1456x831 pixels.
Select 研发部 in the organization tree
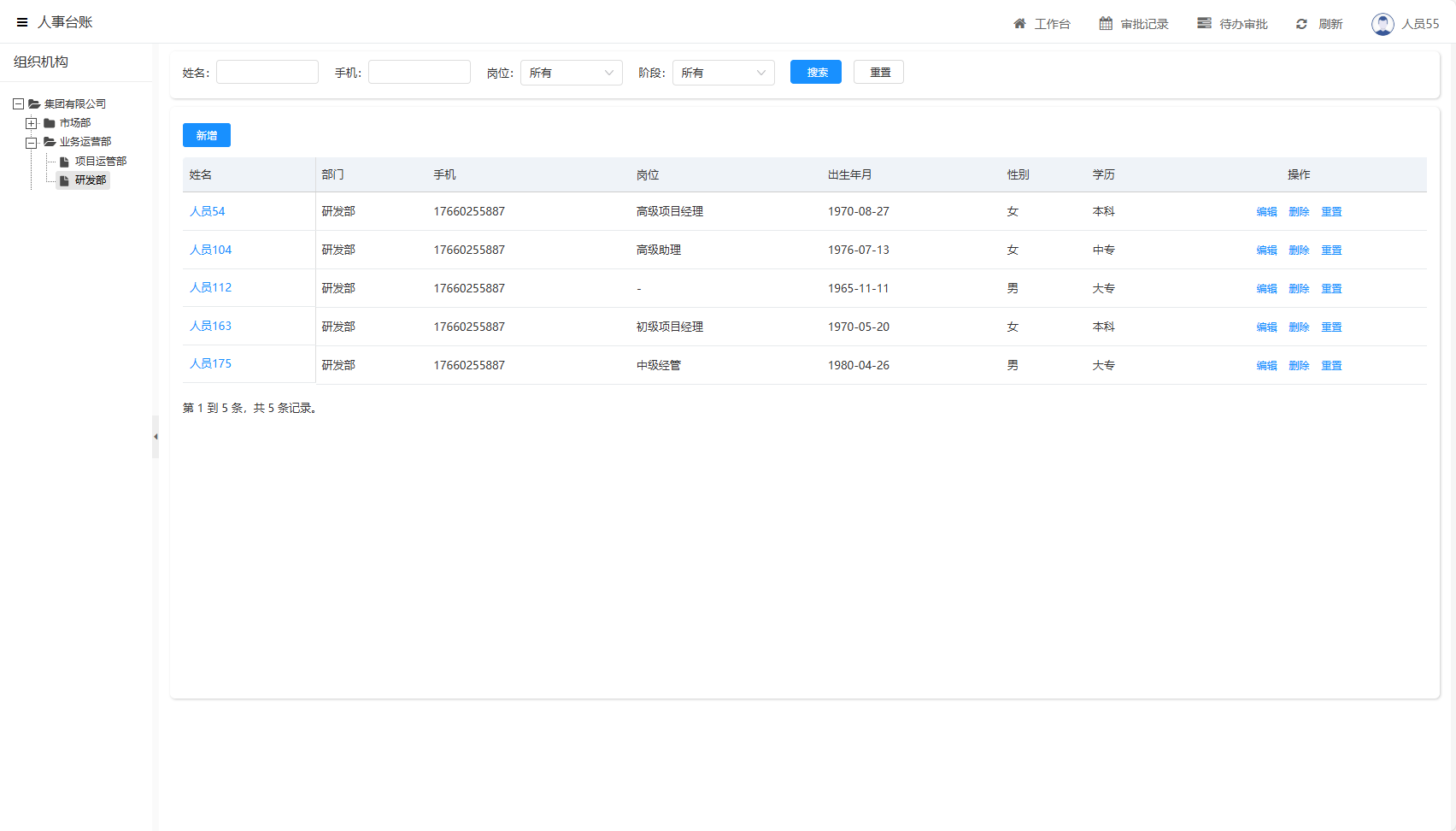[90, 180]
